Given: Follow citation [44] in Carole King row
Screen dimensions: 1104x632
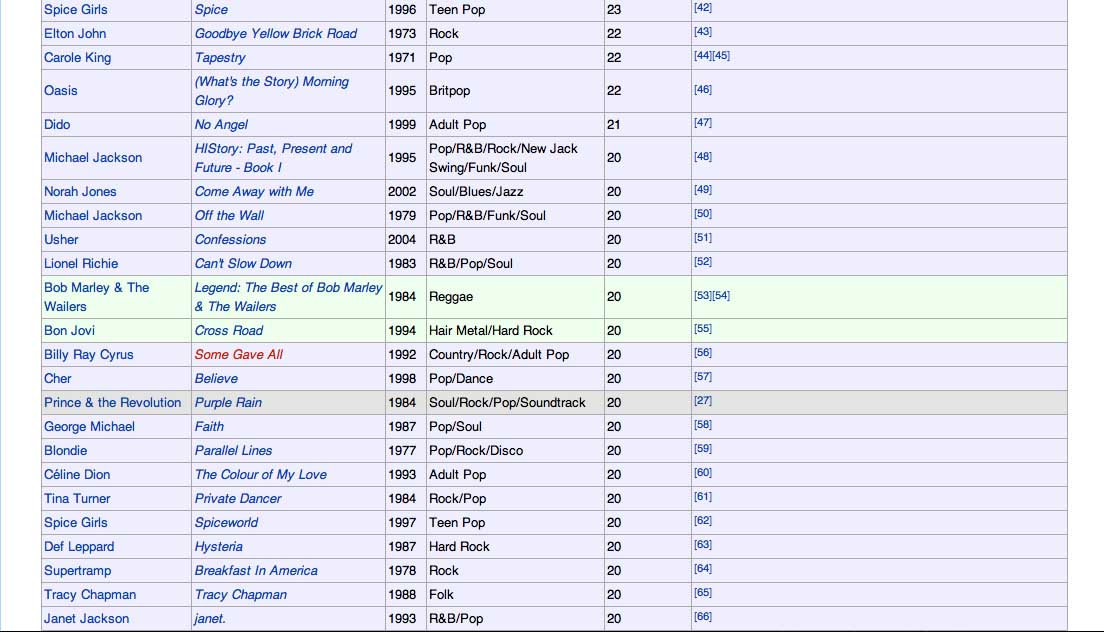Looking at the screenshot, I should pyautogui.click(x=703, y=56).
